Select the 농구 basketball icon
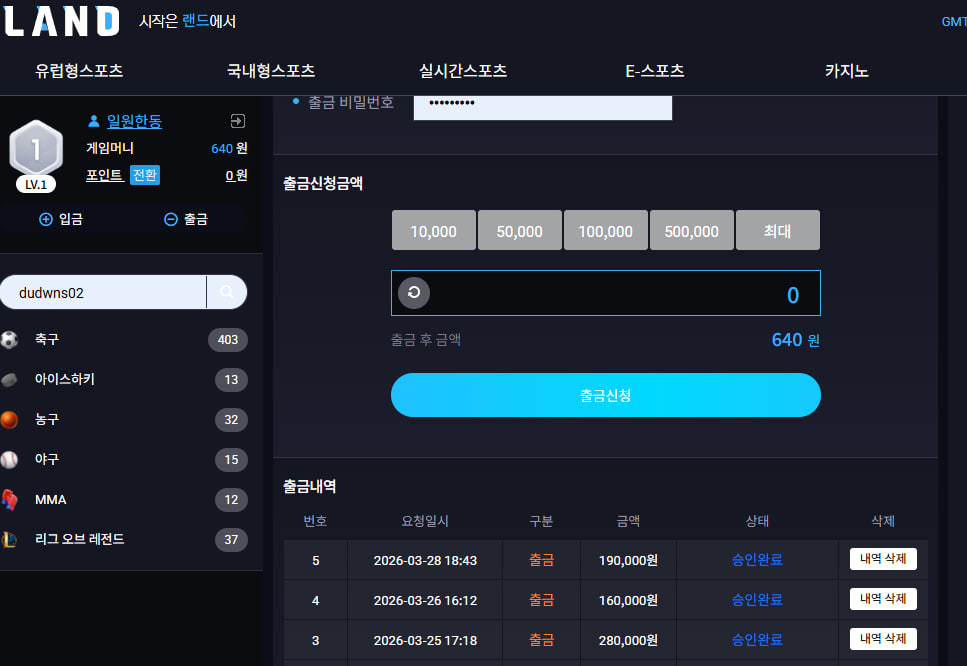Screen dimensions: 967x666 tap(9, 420)
